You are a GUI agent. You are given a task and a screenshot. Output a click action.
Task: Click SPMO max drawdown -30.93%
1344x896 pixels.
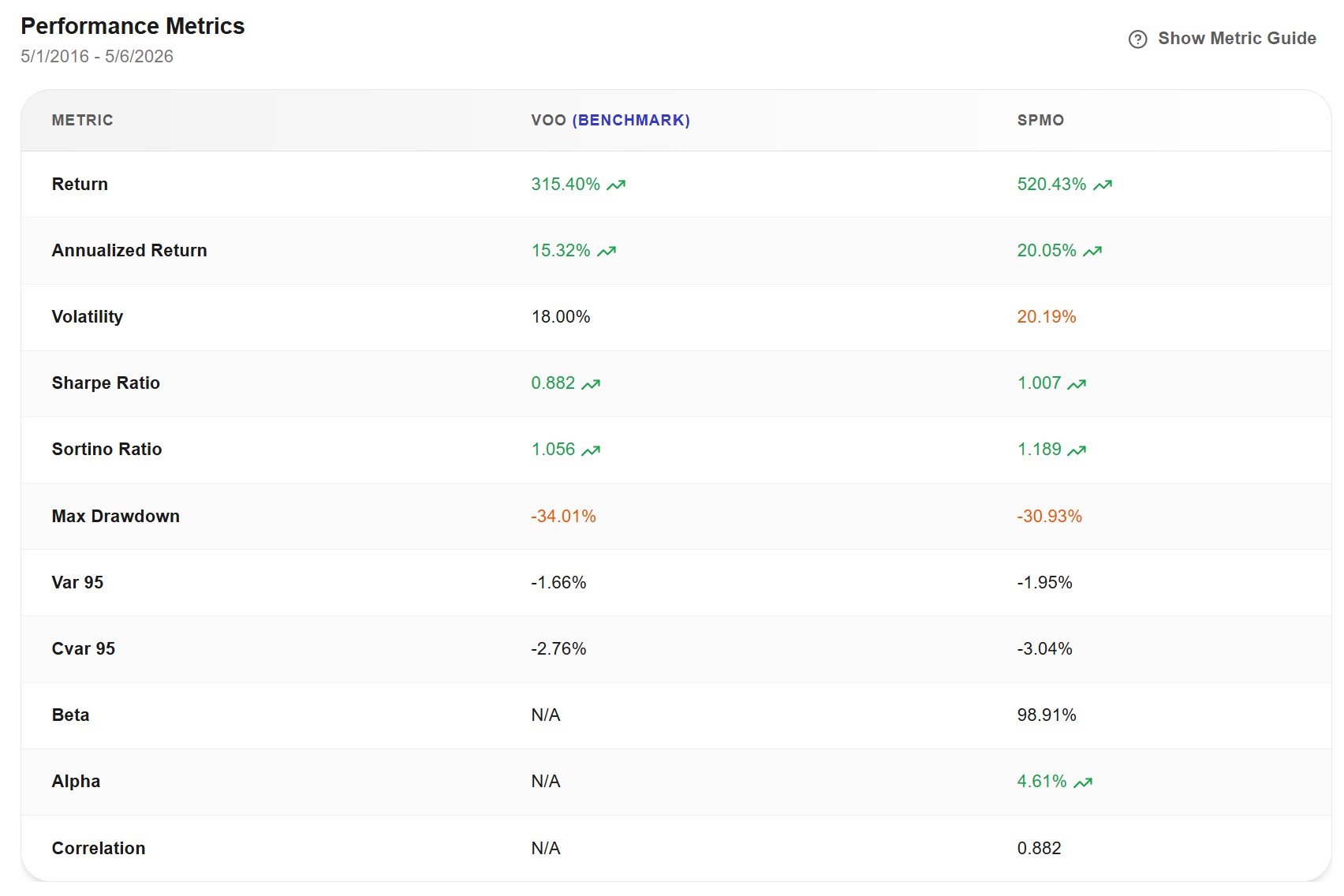[1049, 516]
